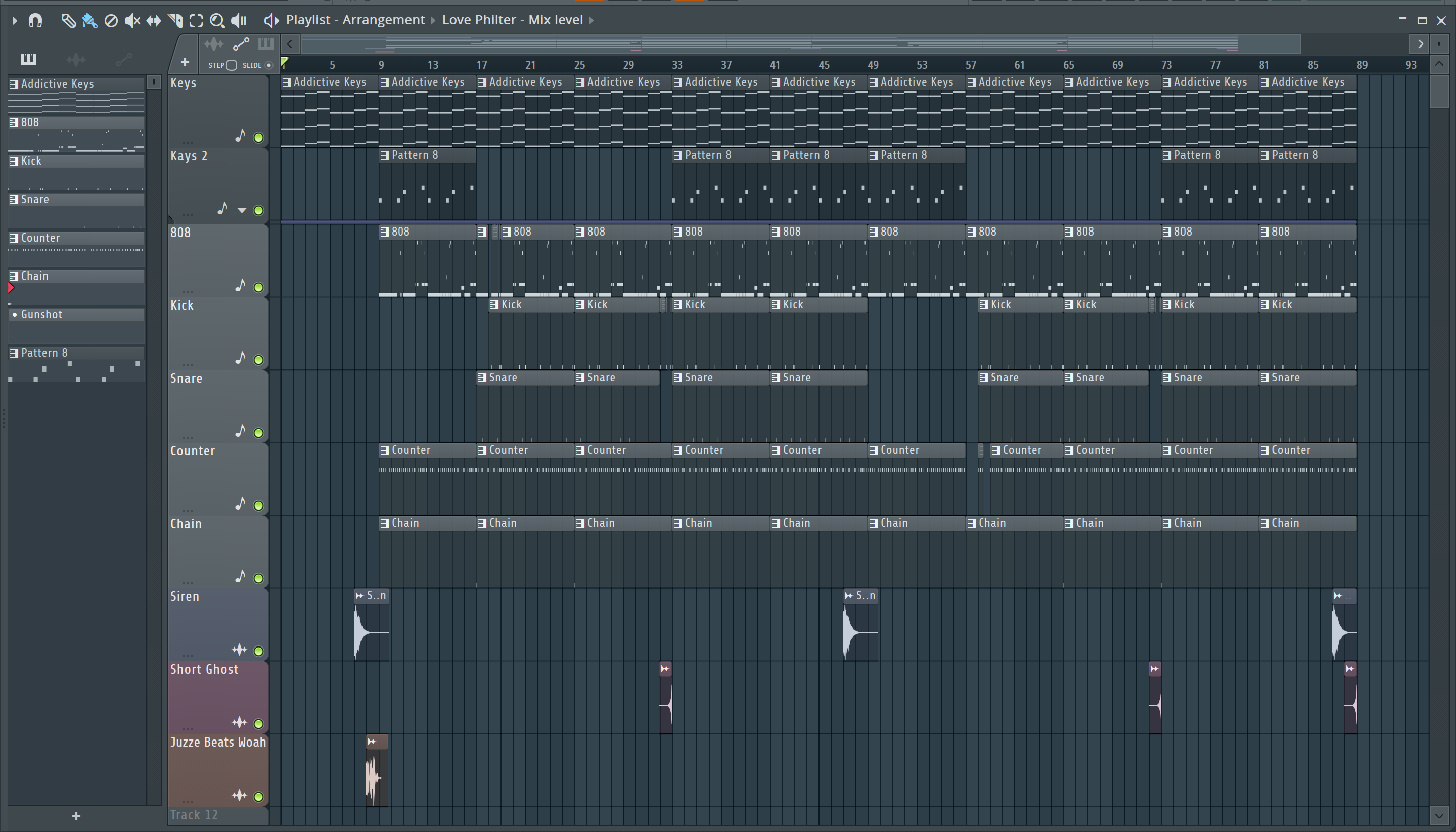Show automation clips in picker panel
Screen dimensions: 1456x832
pos(124,59)
